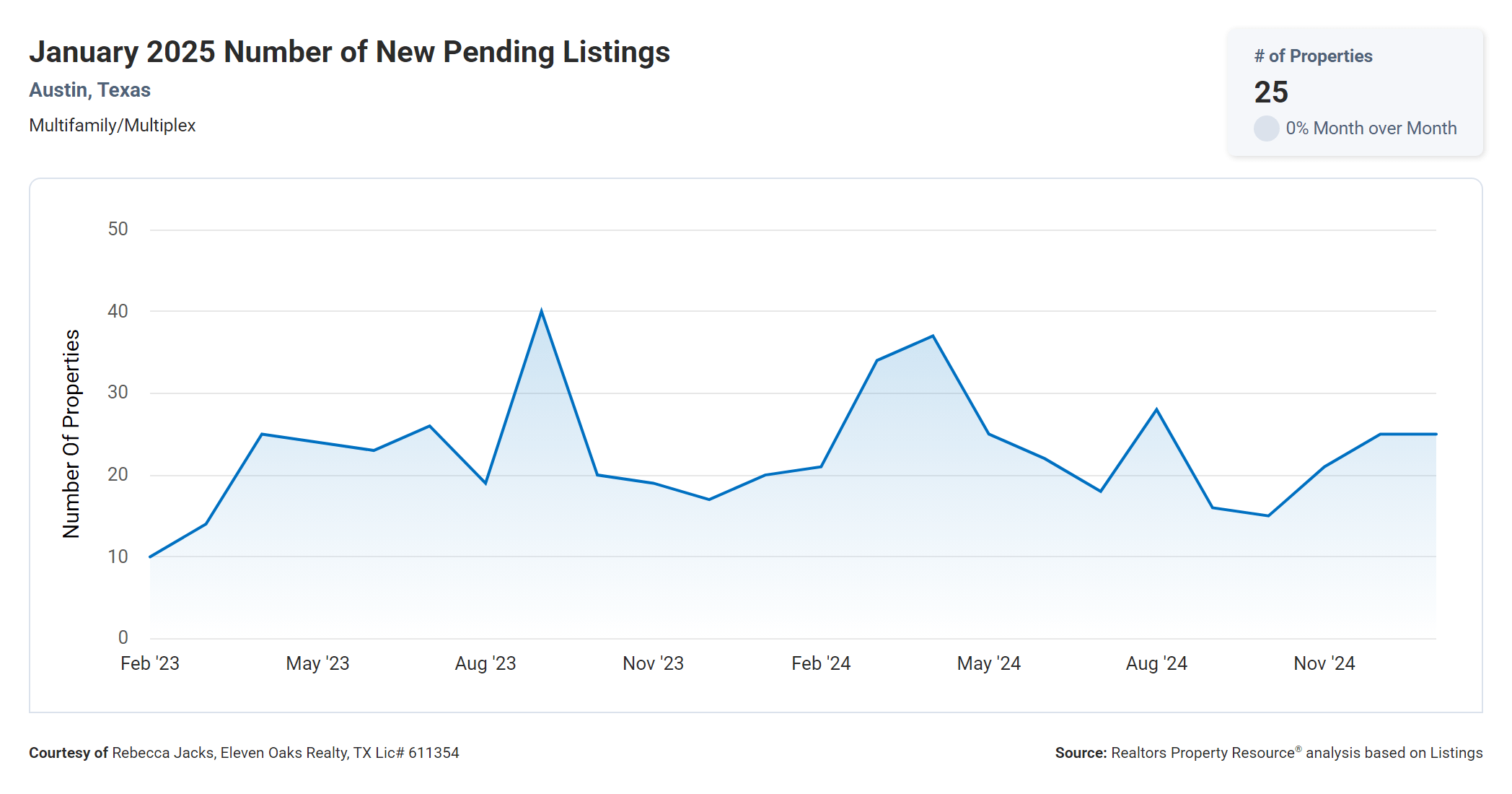Click the Multifamily/Multiplex property type label
Viewport: 1512px width, 794px height.
(112, 126)
